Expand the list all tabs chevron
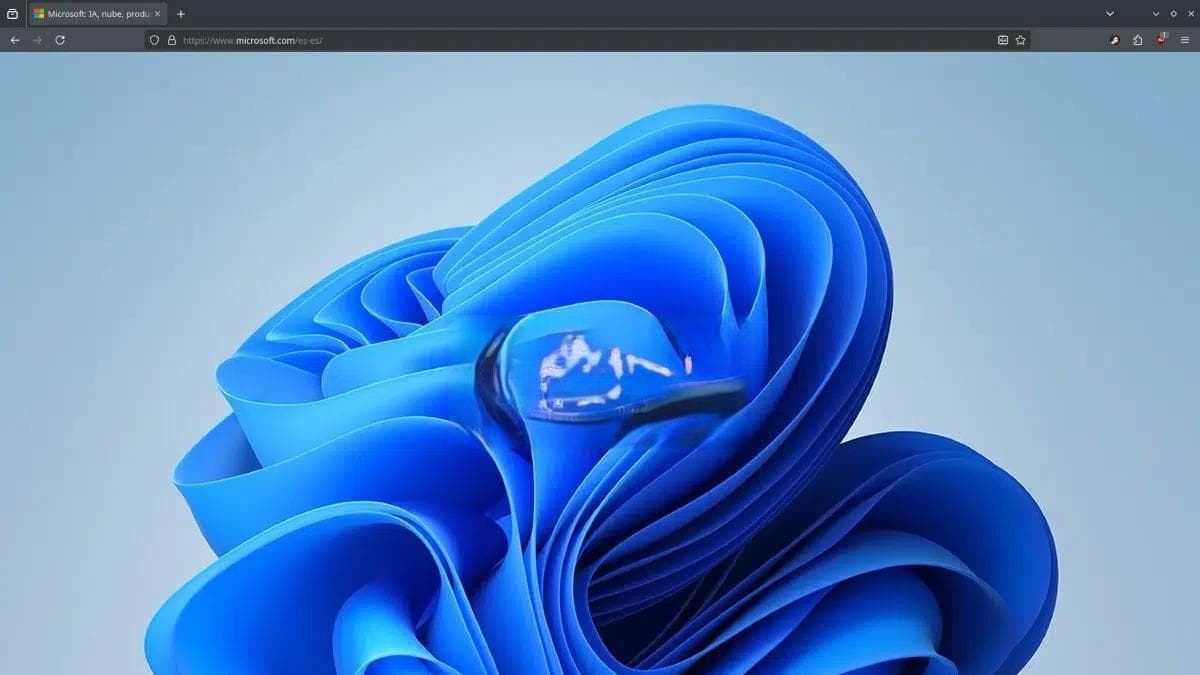This screenshot has width=1200, height=675. [x=1110, y=14]
